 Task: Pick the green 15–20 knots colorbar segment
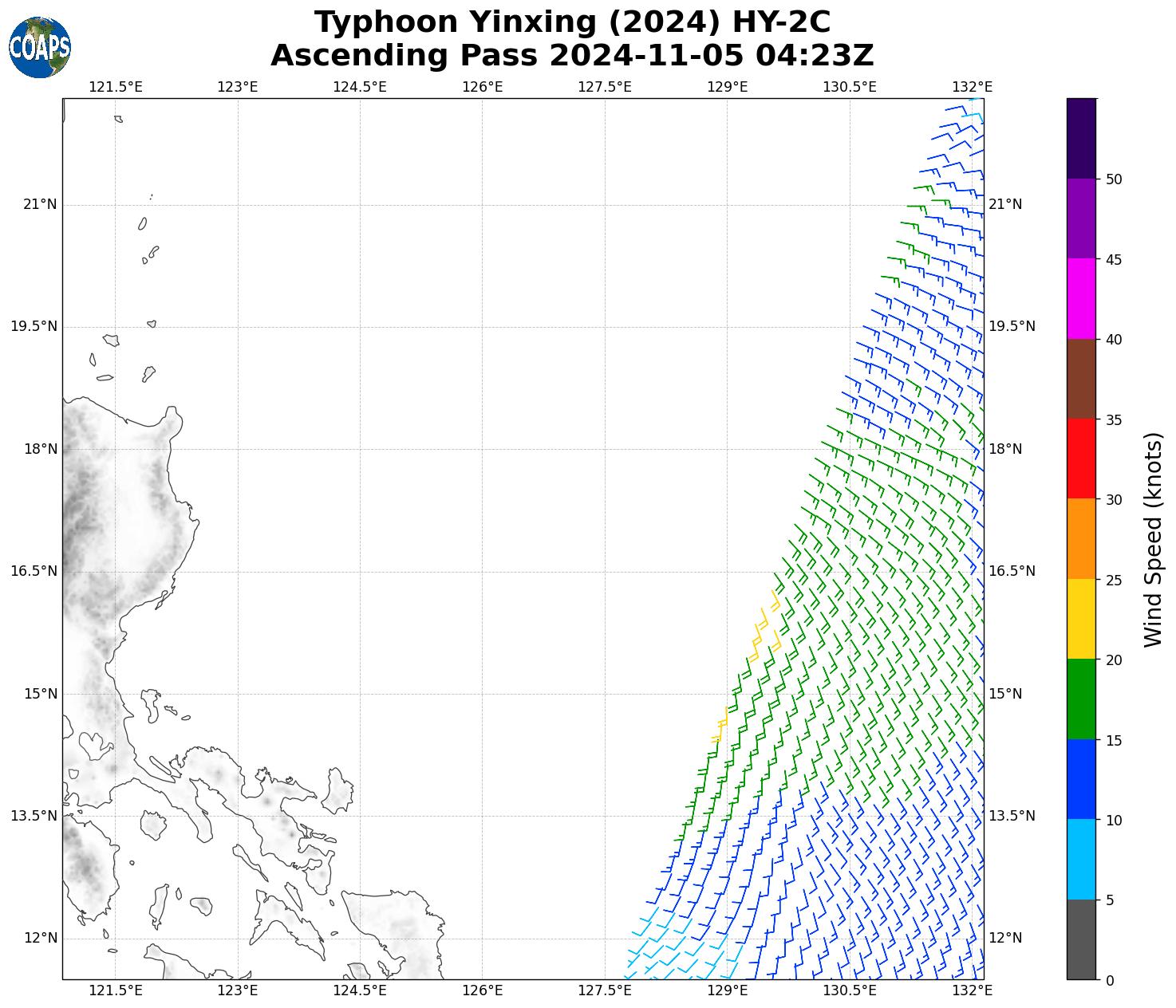coord(1081,699)
